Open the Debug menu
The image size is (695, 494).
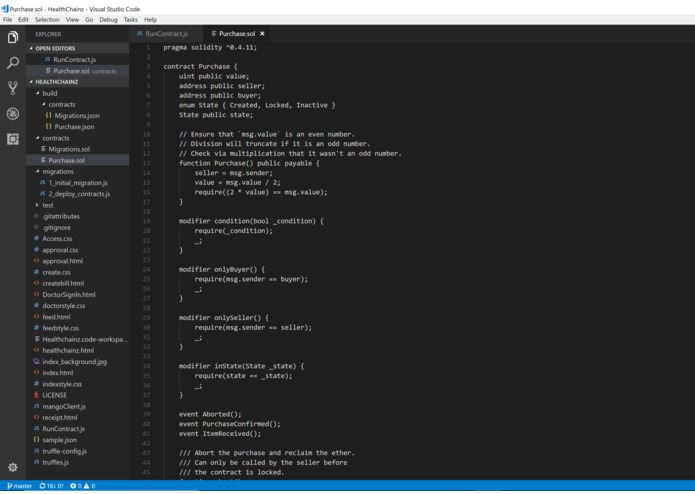(x=108, y=19)
